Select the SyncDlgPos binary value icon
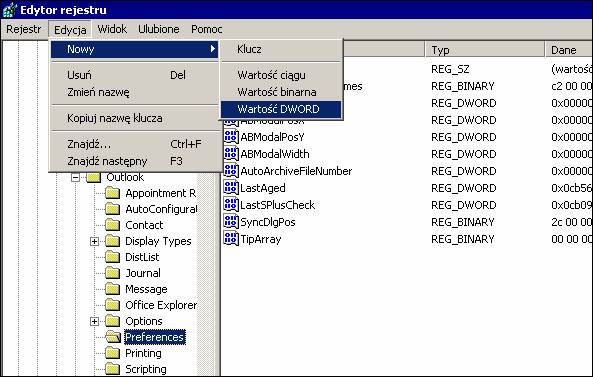 pos(231,222)
